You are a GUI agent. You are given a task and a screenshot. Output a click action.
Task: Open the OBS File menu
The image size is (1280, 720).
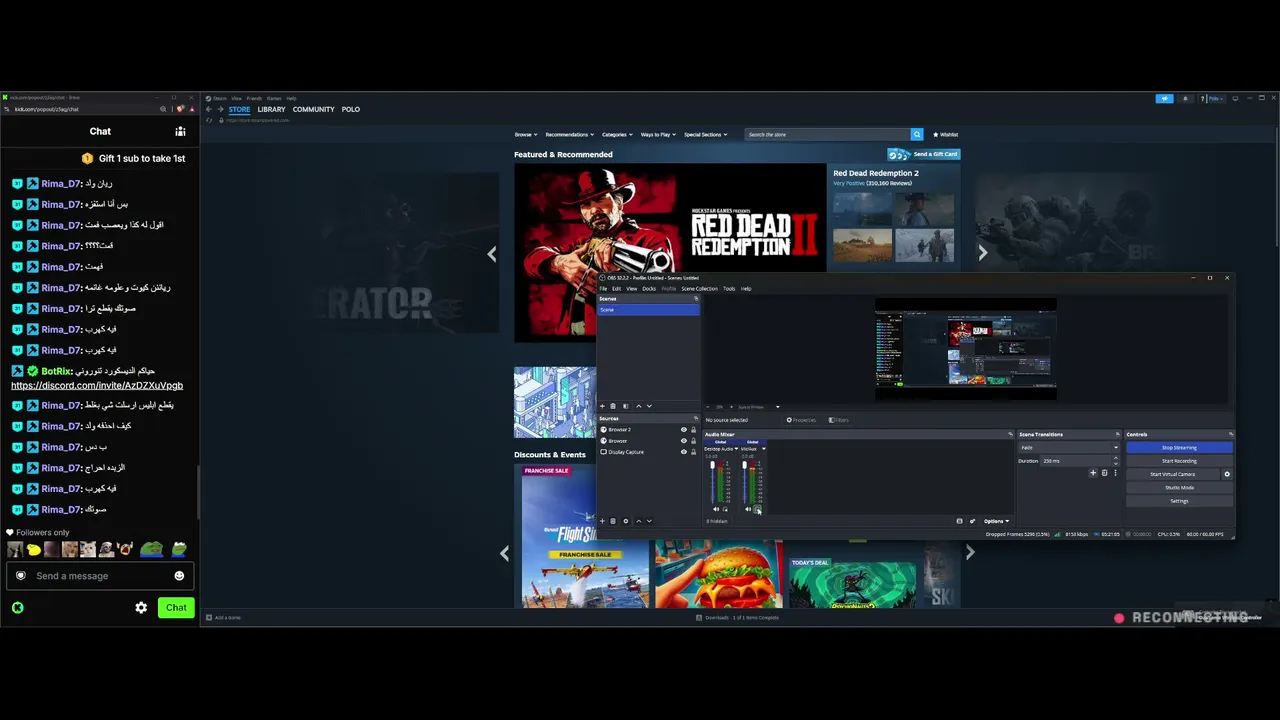pyautogui.click(x=603, y=289)
